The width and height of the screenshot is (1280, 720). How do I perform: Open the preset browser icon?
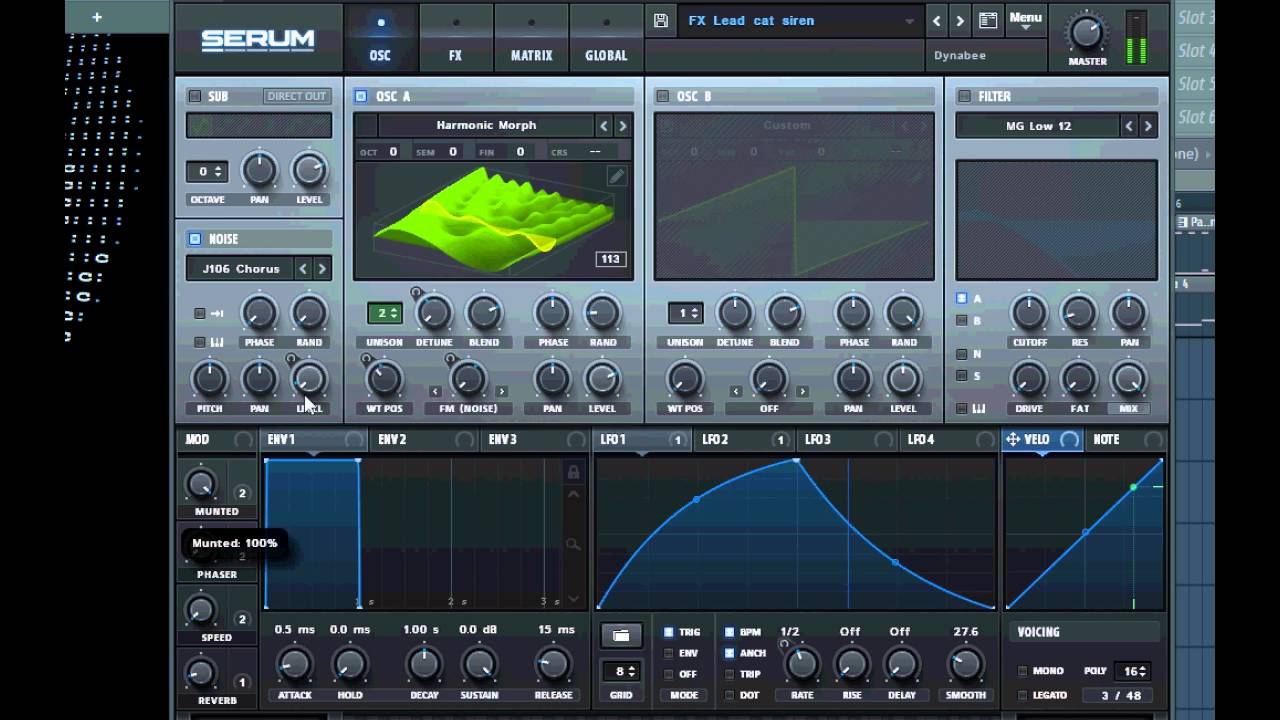click(x=988, y=20)
